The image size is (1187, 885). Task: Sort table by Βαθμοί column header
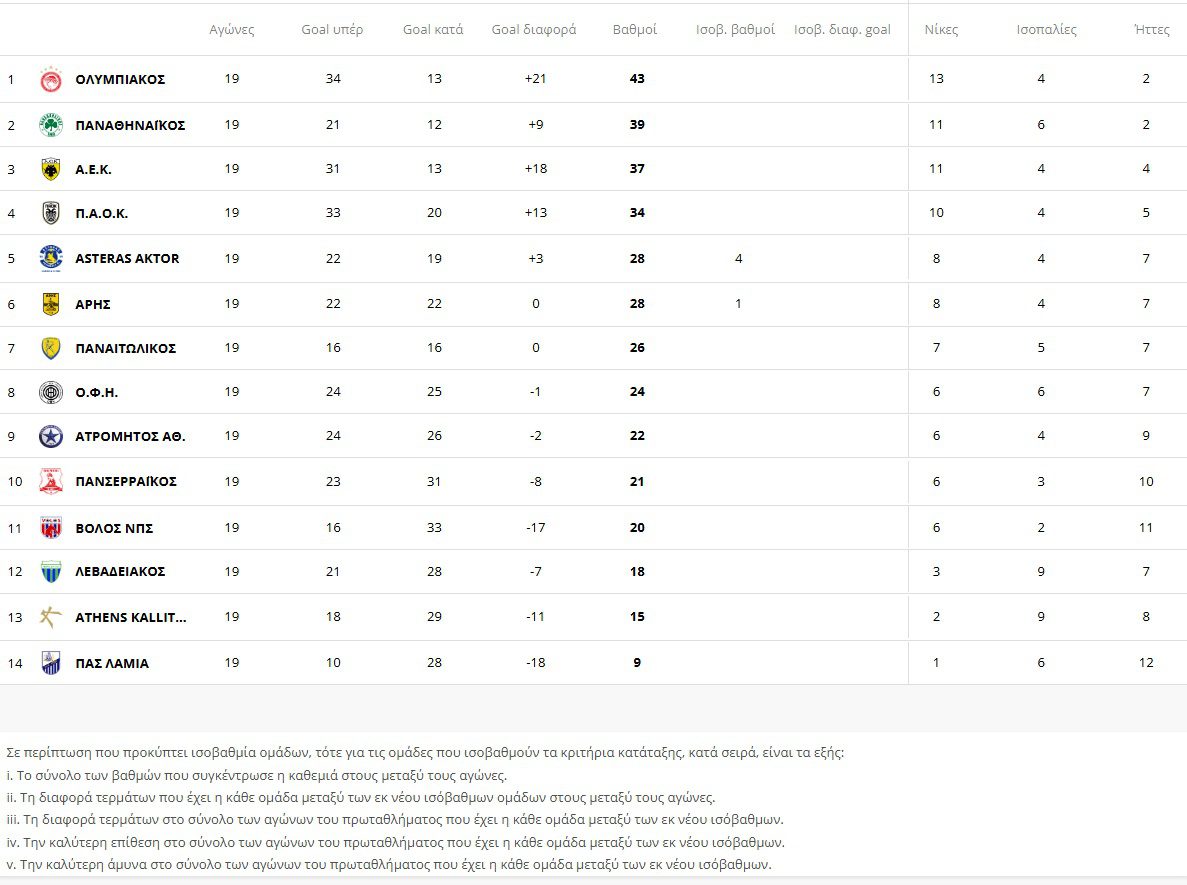[635, 30]
